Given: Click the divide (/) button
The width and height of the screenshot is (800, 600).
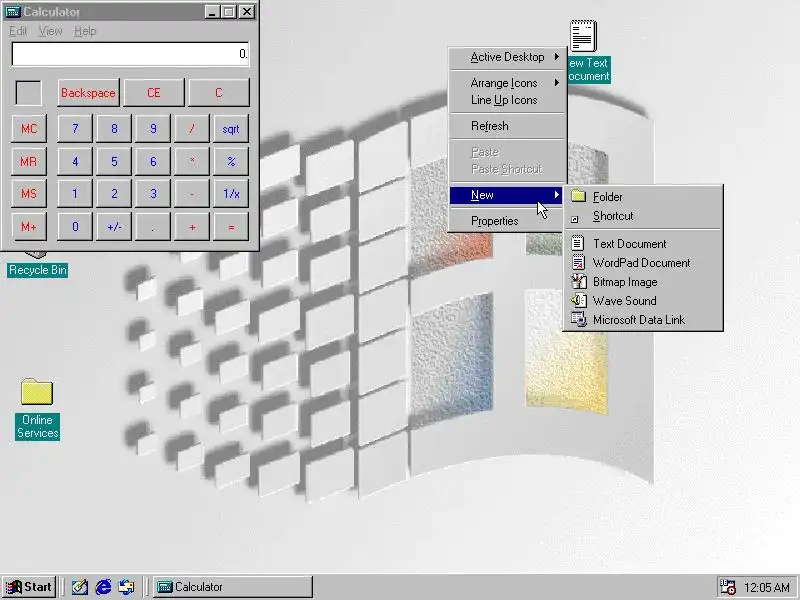Looking at the screenshot, I should coord(192,129).
